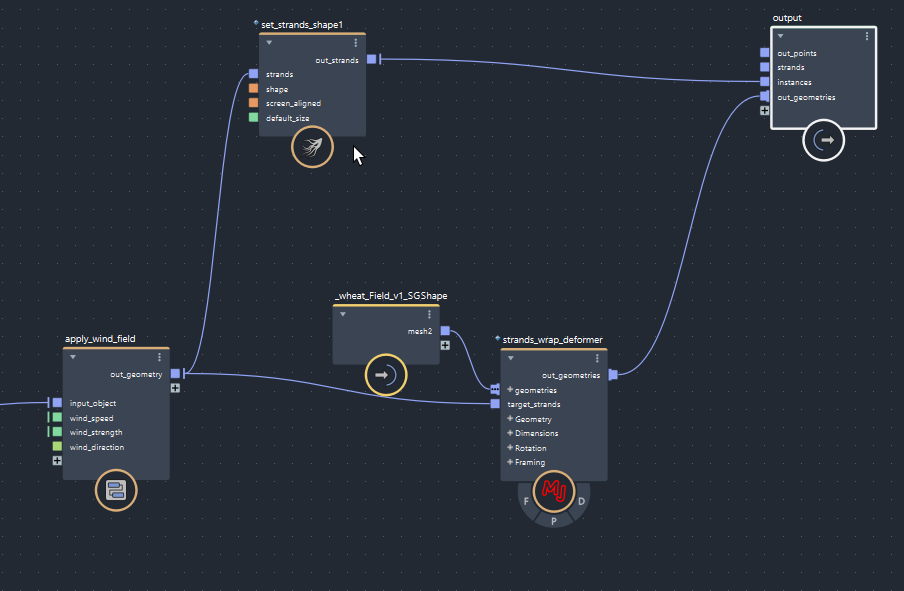Collapse apply_wind_field using its disclosure triangle
Image resolution: width=904 pixels, height=591 pixels.
click(71, 356)
